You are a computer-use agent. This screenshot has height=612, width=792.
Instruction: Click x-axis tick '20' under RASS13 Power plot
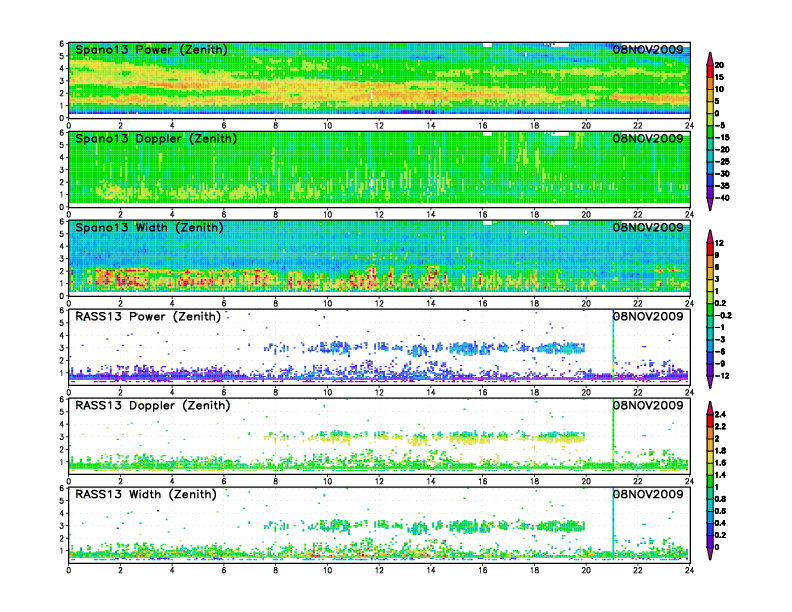(586, 392)
